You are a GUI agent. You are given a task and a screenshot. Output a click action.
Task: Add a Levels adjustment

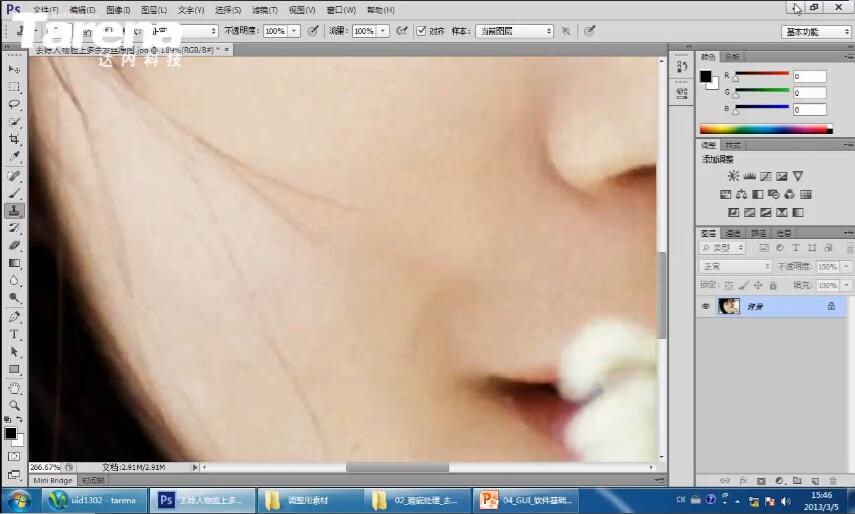pyautogui.click(x=749, y=176)
